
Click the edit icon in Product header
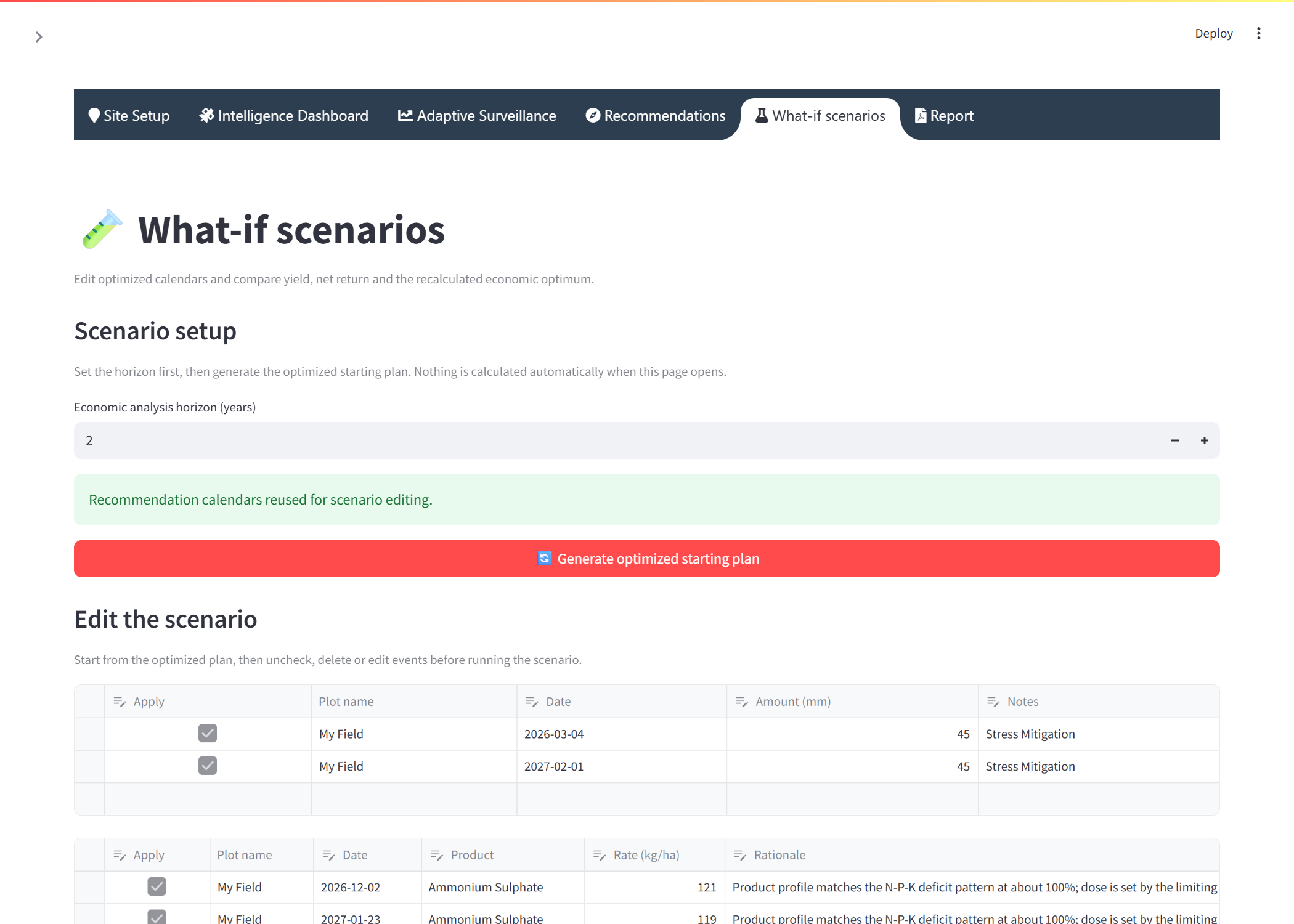[x=437, y=855]
